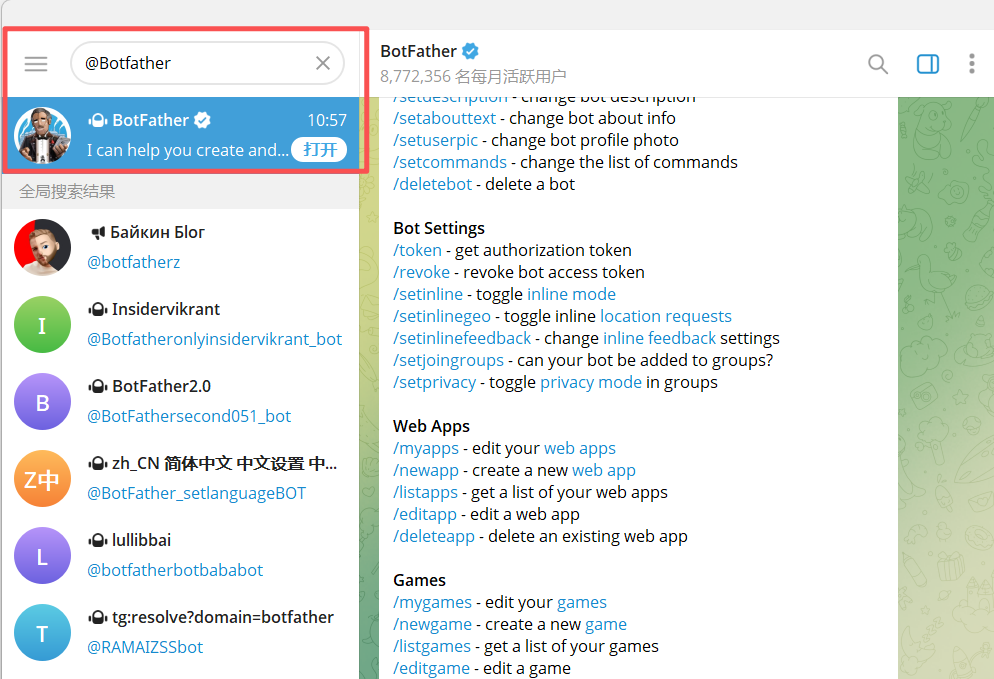Open the location requests link
Image resolution: width=994 pixels, height=679 pixels.
coord(666,316)
